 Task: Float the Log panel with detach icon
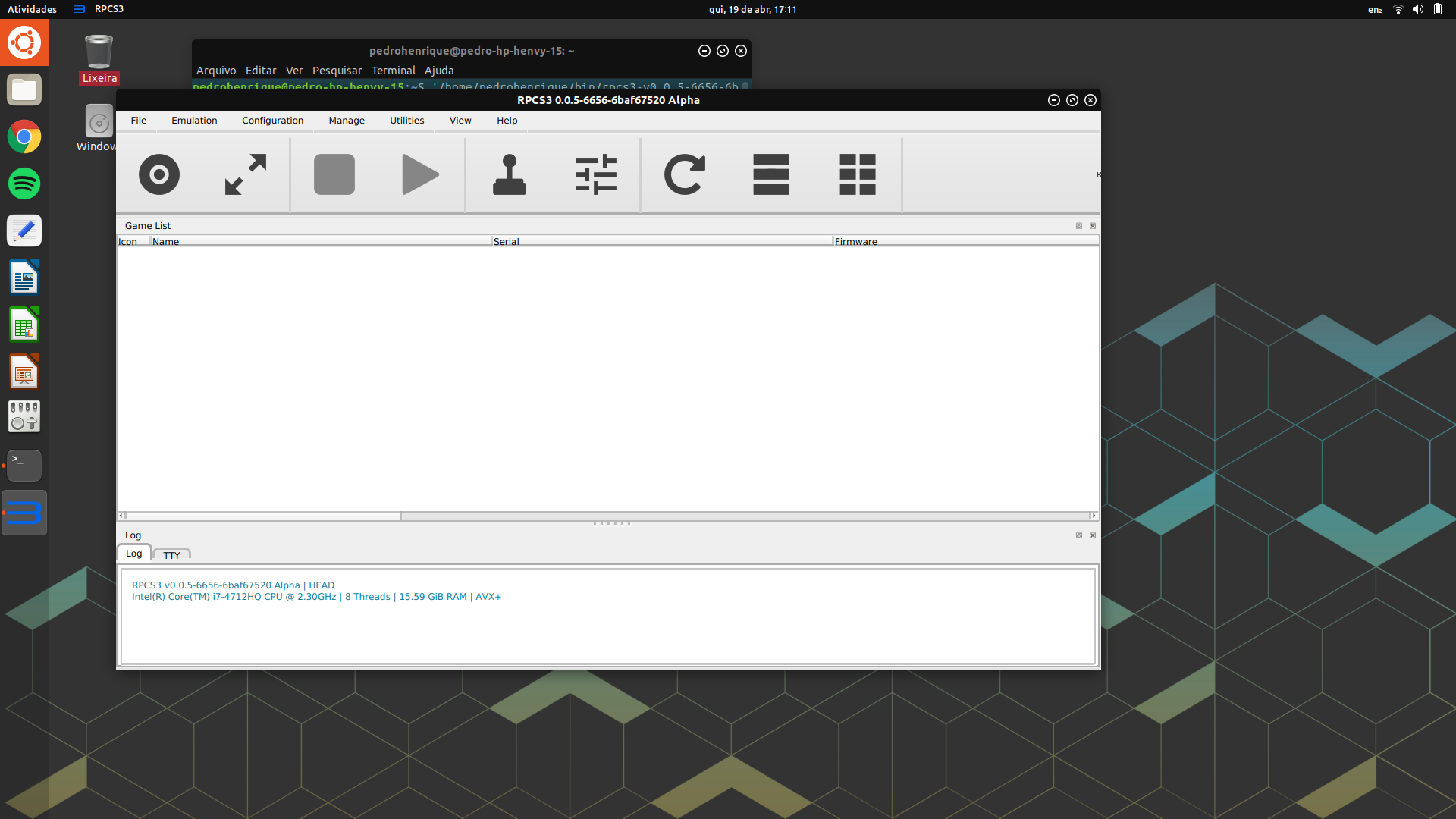(1079, 535)
